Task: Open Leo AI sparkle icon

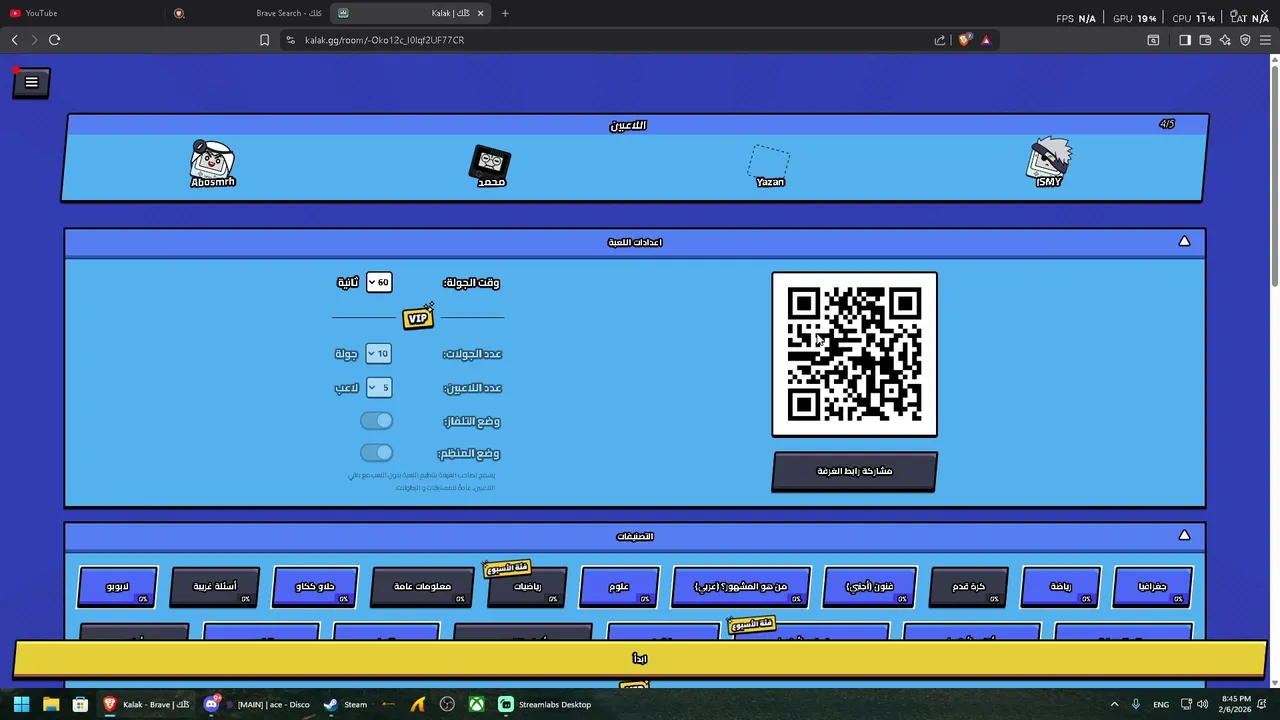Action: click(1225, 40)
